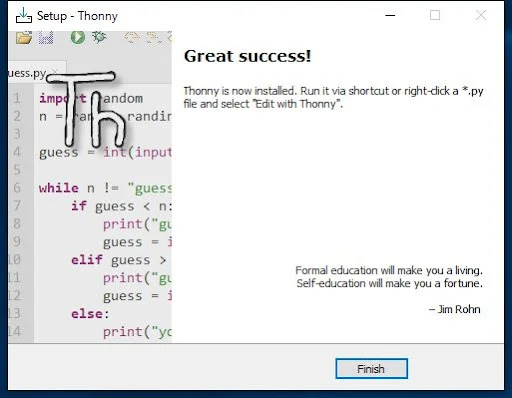Click the 'Great success!' heading
This screenshot has width=512, height=398.
(247, 56)
